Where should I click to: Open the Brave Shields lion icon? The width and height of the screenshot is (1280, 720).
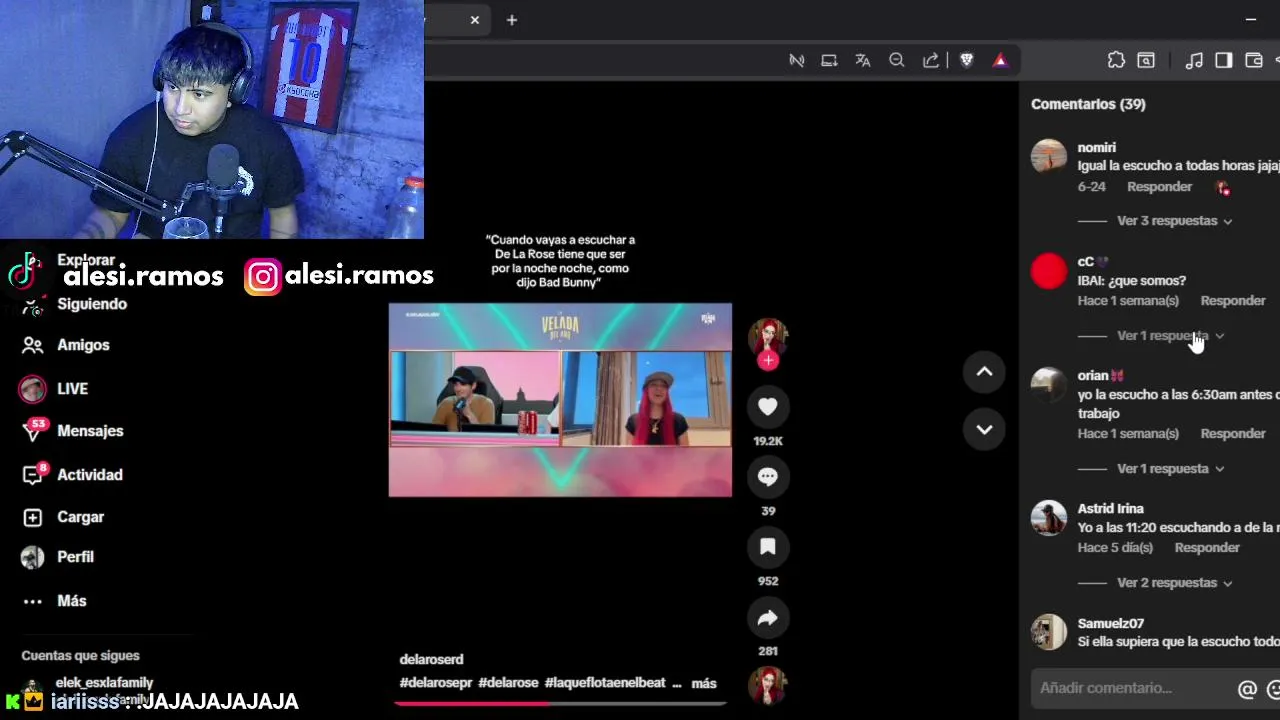coord(966,60)
